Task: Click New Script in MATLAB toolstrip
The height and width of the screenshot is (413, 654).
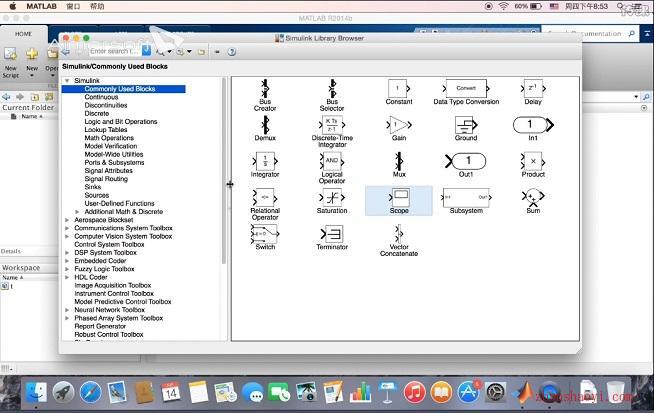Action: point(10,63)
